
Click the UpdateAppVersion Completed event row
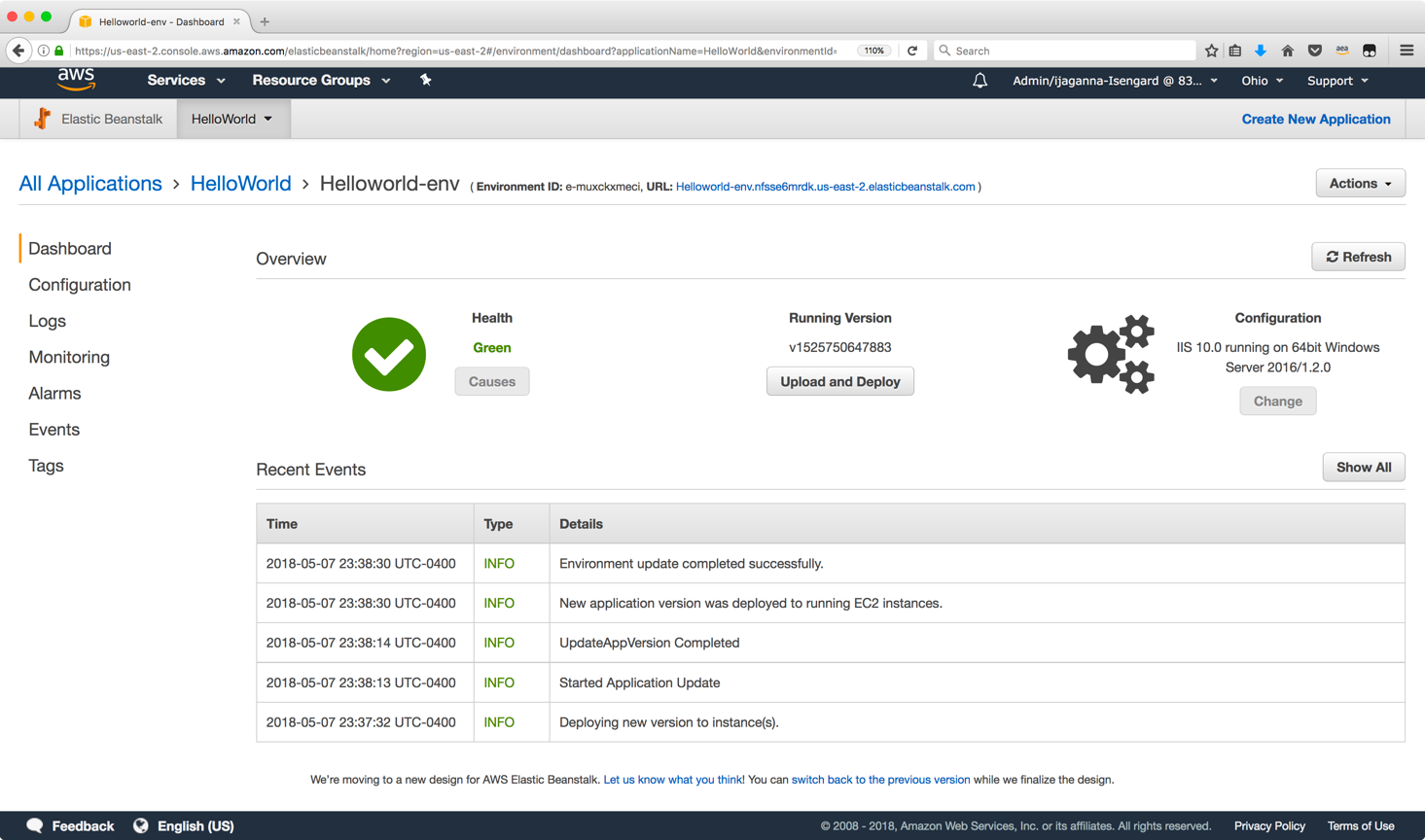click(831, 643)
